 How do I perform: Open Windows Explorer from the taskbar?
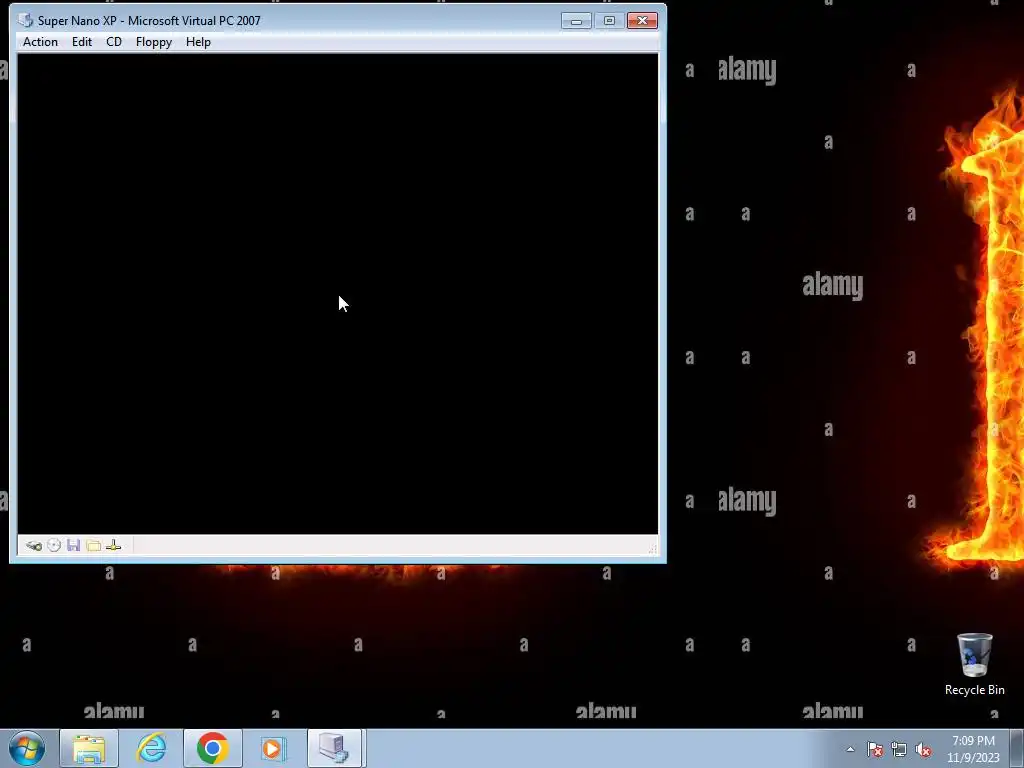click(x=89, y=748)
